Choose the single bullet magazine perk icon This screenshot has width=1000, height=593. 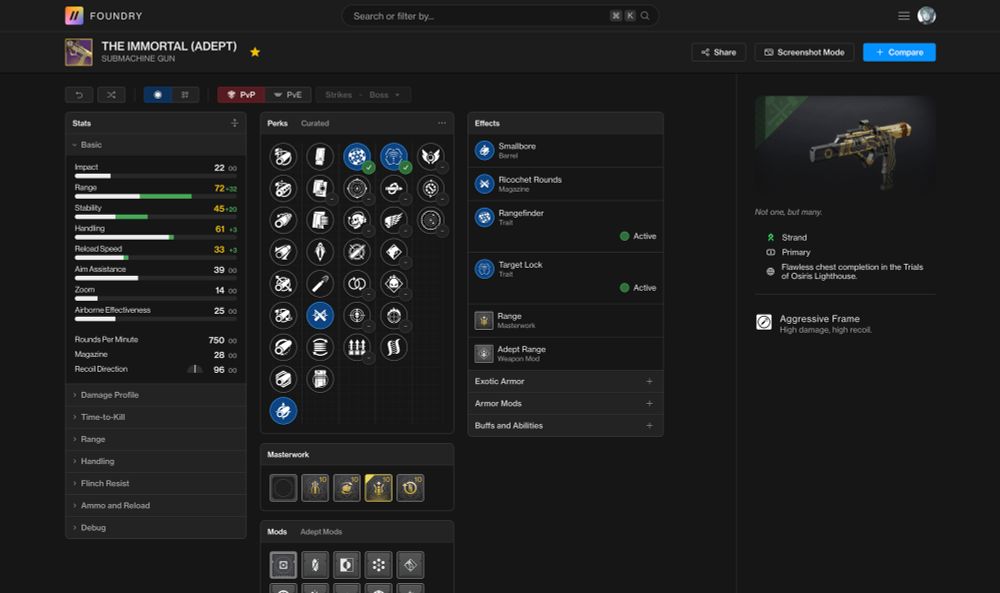pos(320,252)
